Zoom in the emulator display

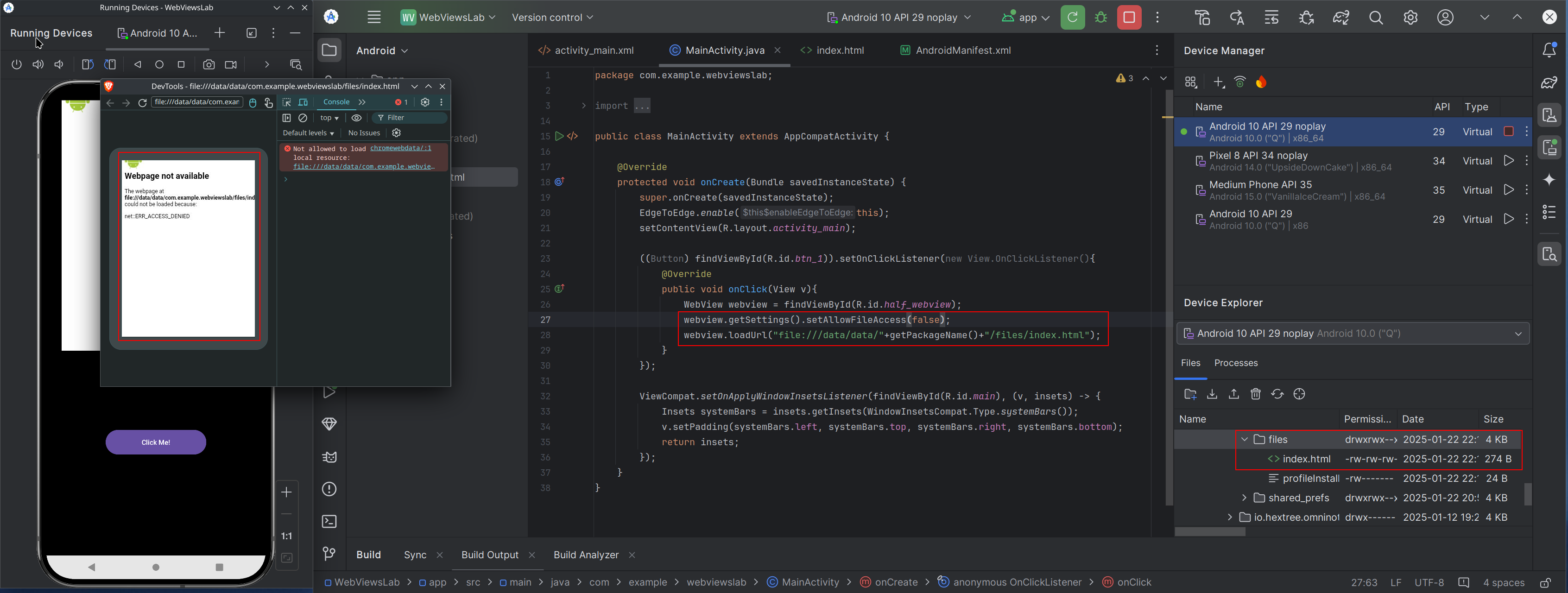point(287,492)
